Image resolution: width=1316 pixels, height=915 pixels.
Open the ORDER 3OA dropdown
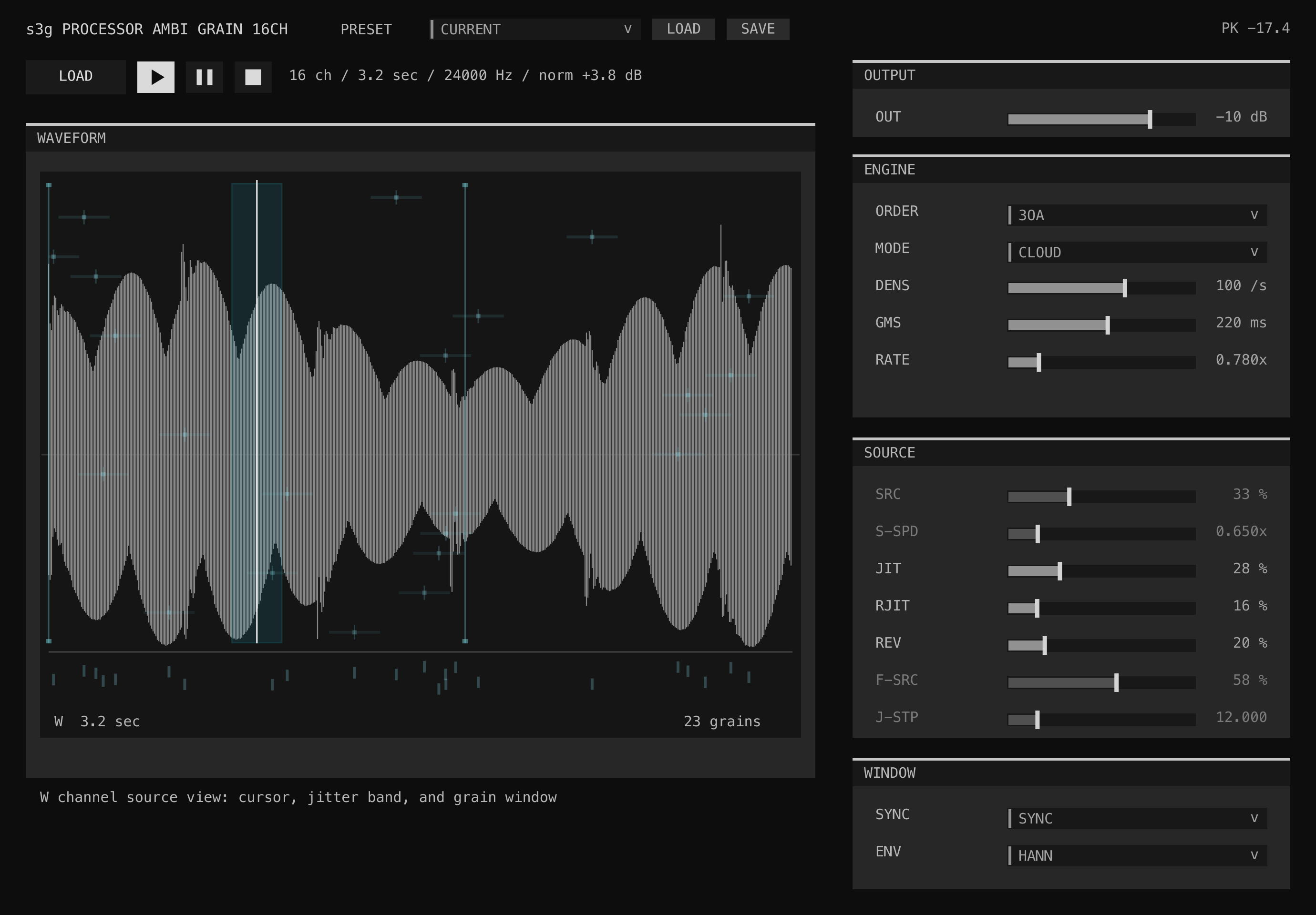click(1137, 215)
